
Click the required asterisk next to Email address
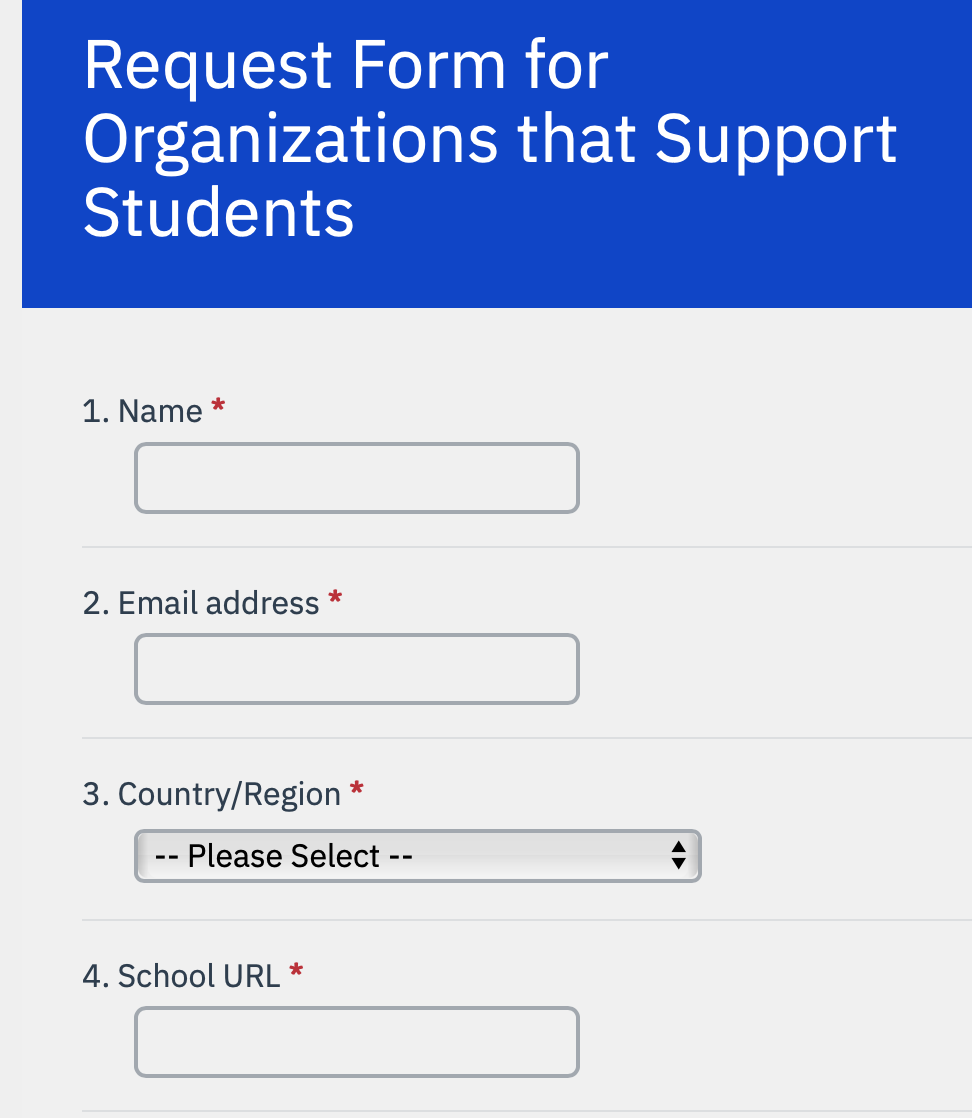pyautogui.click(x=335, y=598)
